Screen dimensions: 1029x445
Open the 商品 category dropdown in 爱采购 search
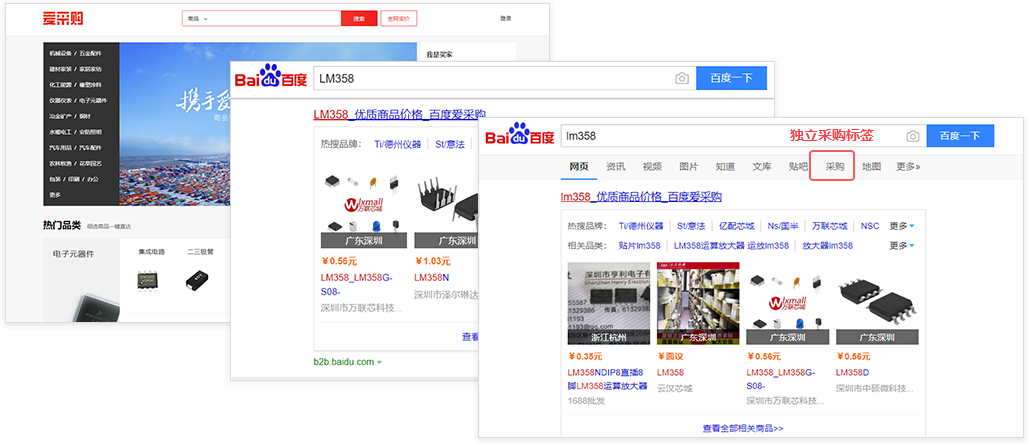point(195,18)
